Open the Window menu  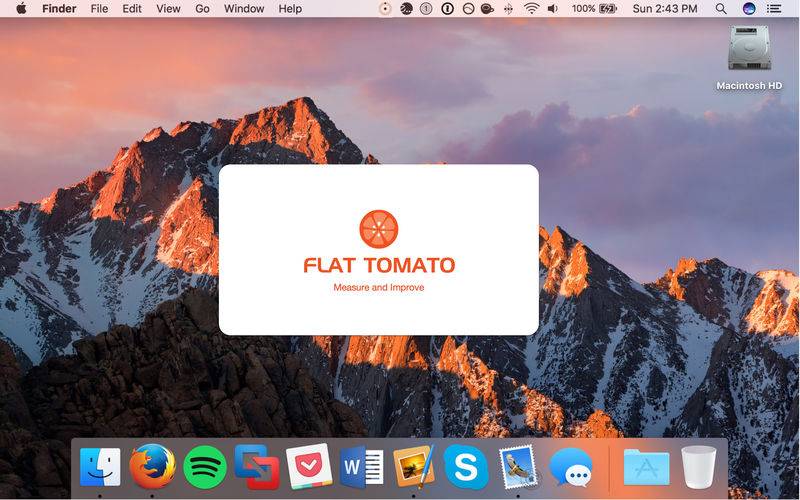[x=244, y=9]
